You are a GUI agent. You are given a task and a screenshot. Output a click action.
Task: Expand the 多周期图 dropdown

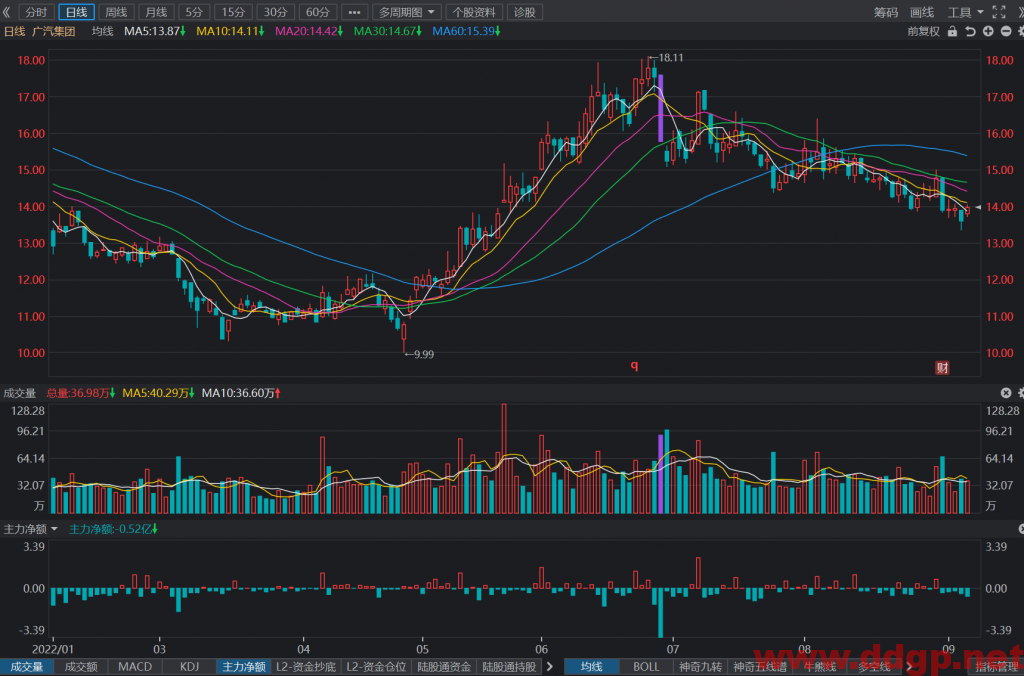tap(407, 12)
